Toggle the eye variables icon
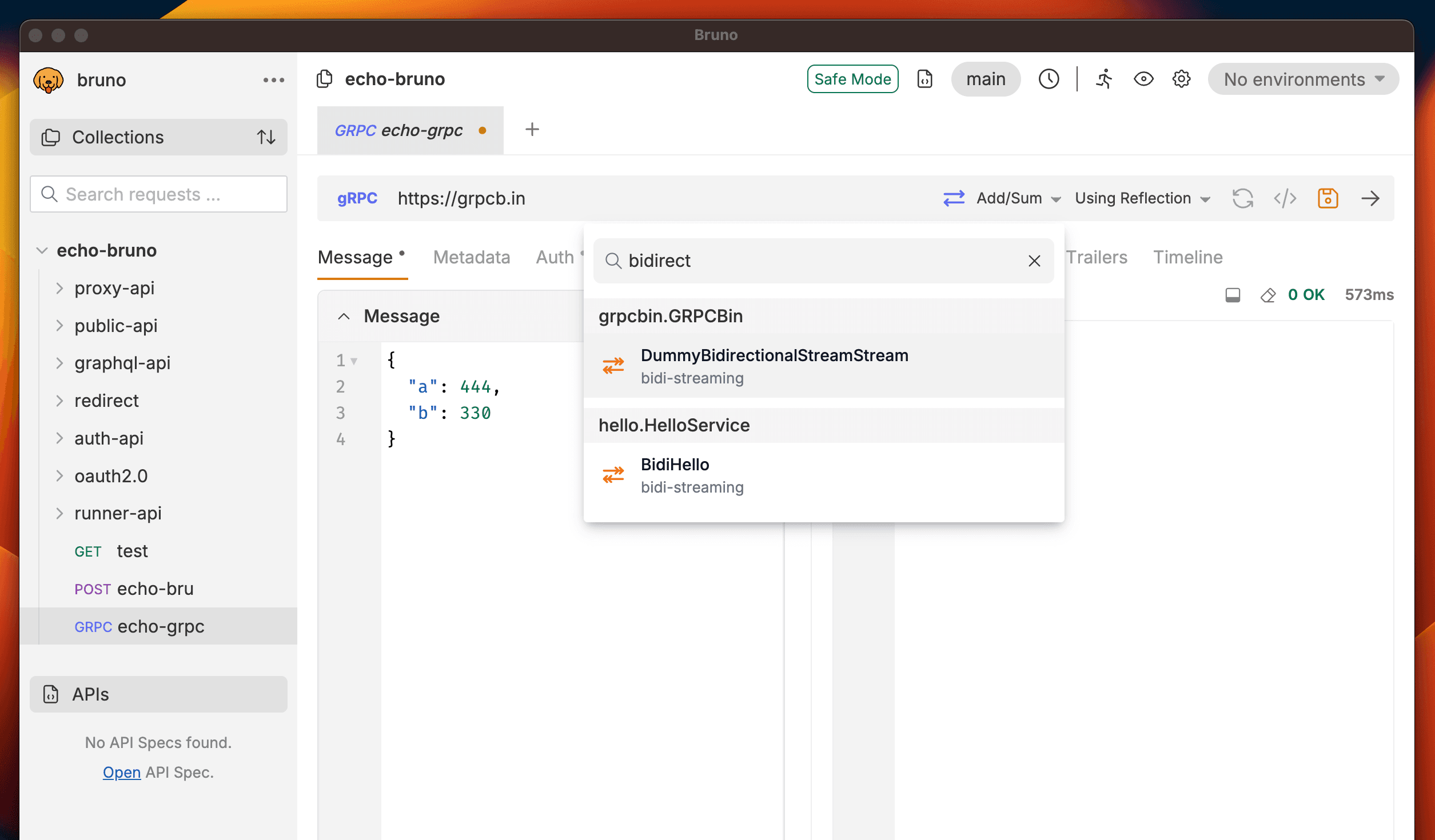The width and height of the screenshot is (1435, 840). click(x=1143, y=79)
